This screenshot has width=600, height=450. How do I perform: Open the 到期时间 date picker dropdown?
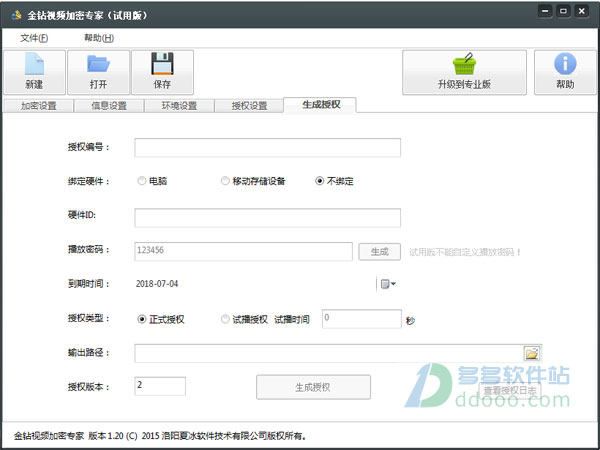click(388, 284)
